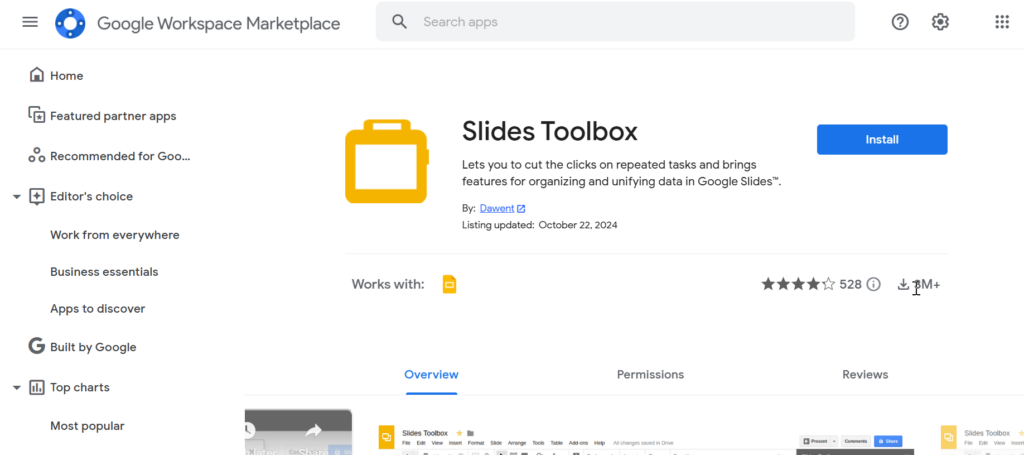
Task: Open the Help question mark icon
Action: 900,22
